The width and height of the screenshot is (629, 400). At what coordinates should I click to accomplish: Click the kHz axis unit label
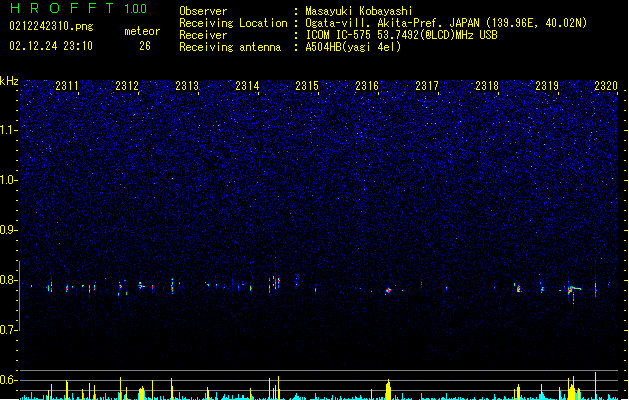pos(9,81)
